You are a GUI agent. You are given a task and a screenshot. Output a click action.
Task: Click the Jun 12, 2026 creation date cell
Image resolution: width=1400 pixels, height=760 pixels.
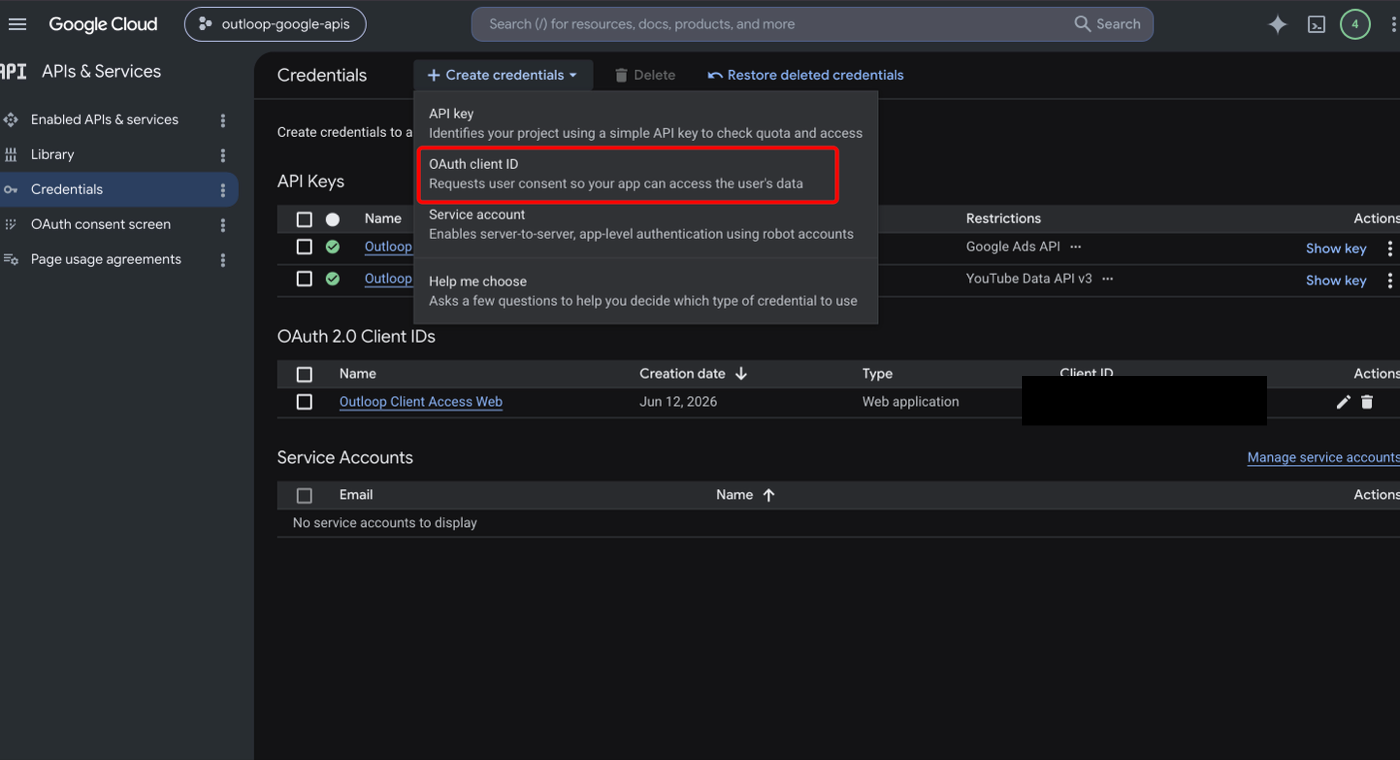click(678, 402)
